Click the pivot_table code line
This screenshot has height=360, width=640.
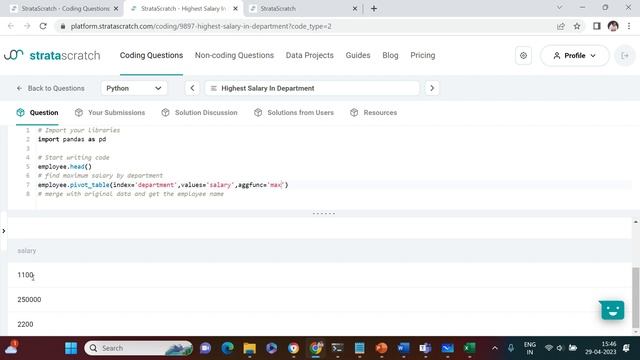click(x=163, y=185)
